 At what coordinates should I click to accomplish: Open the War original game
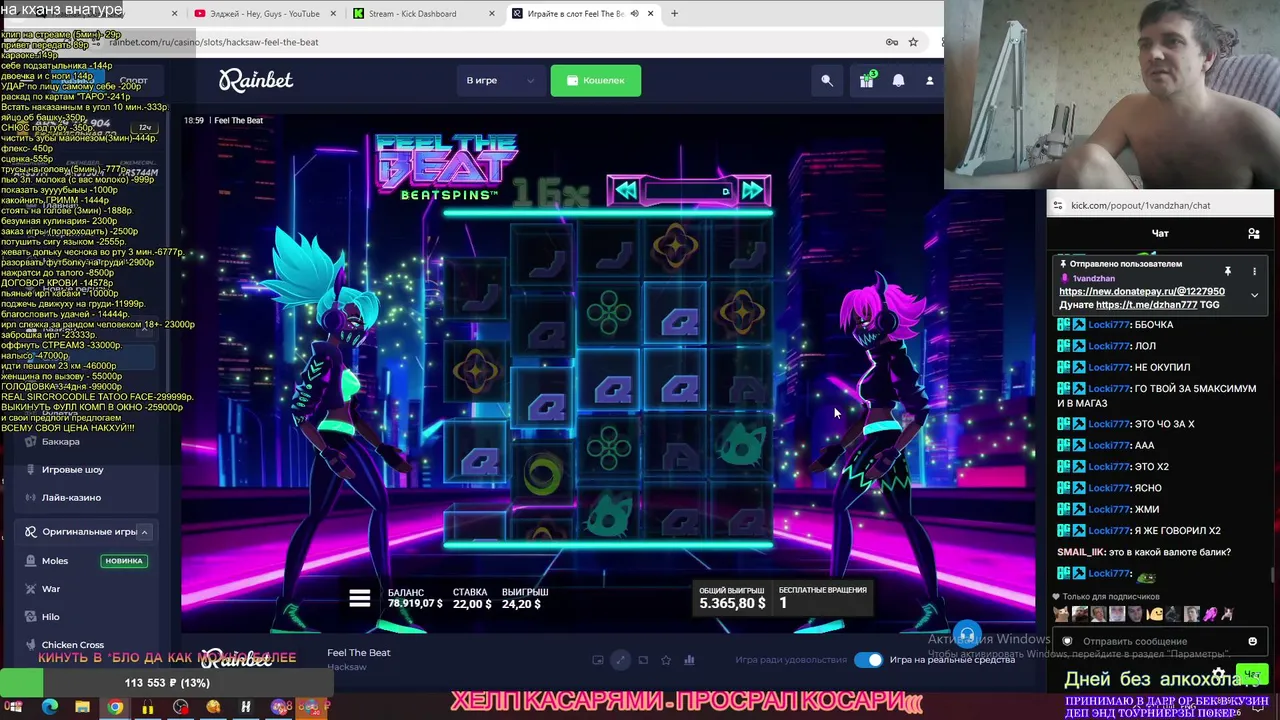click(x=51, y=589)
